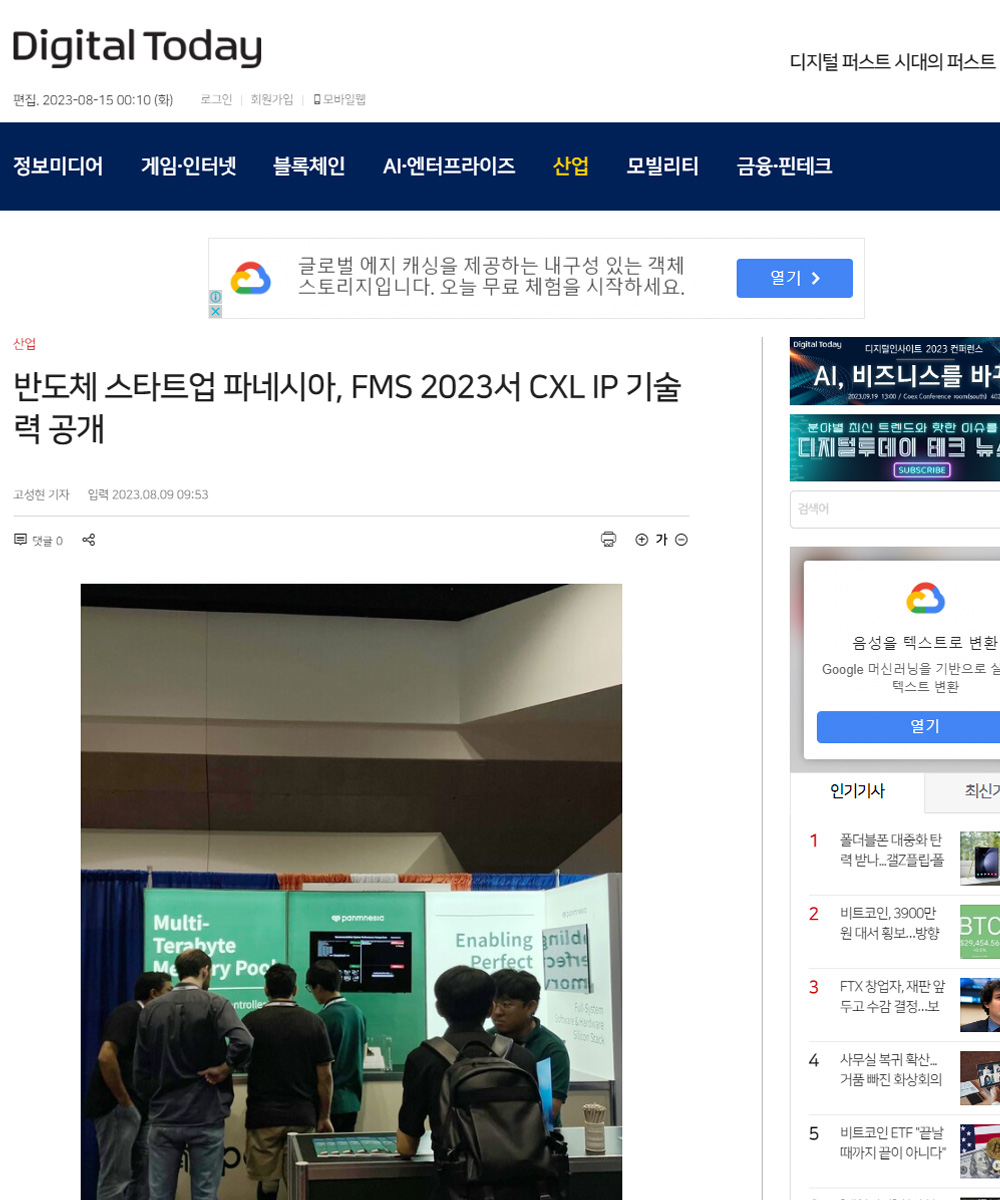Click the ad info icon on banner
The image size is (1000, 1200).
pyautogui.click(x=215, y=297)
